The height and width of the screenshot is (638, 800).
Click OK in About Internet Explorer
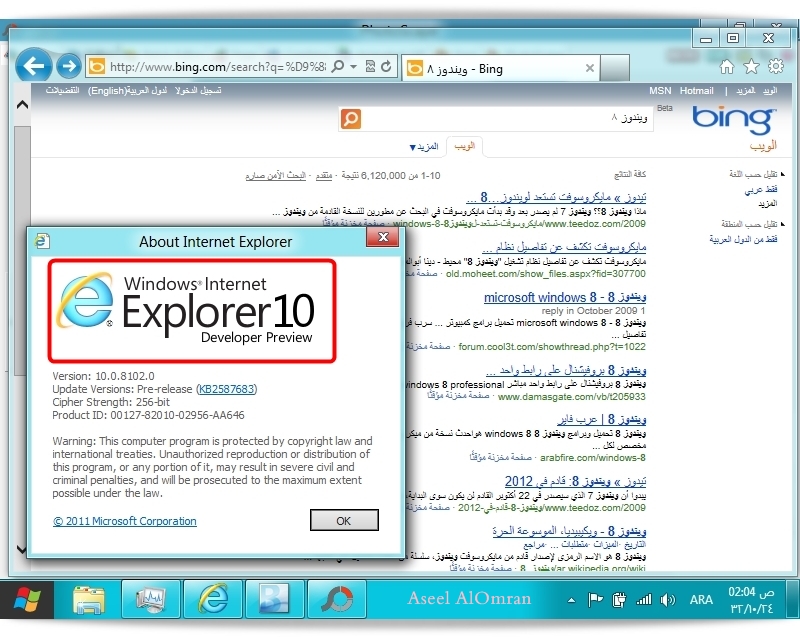point(344,521)
